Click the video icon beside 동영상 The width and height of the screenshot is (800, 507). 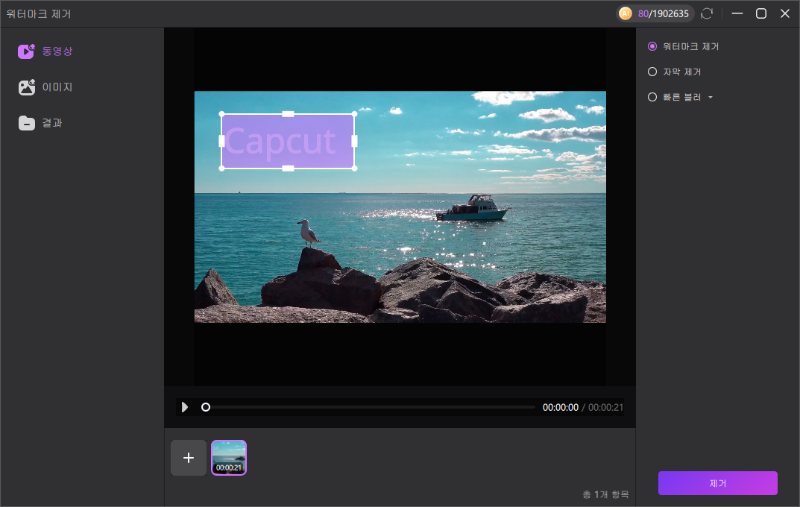(x=27, y=51)
